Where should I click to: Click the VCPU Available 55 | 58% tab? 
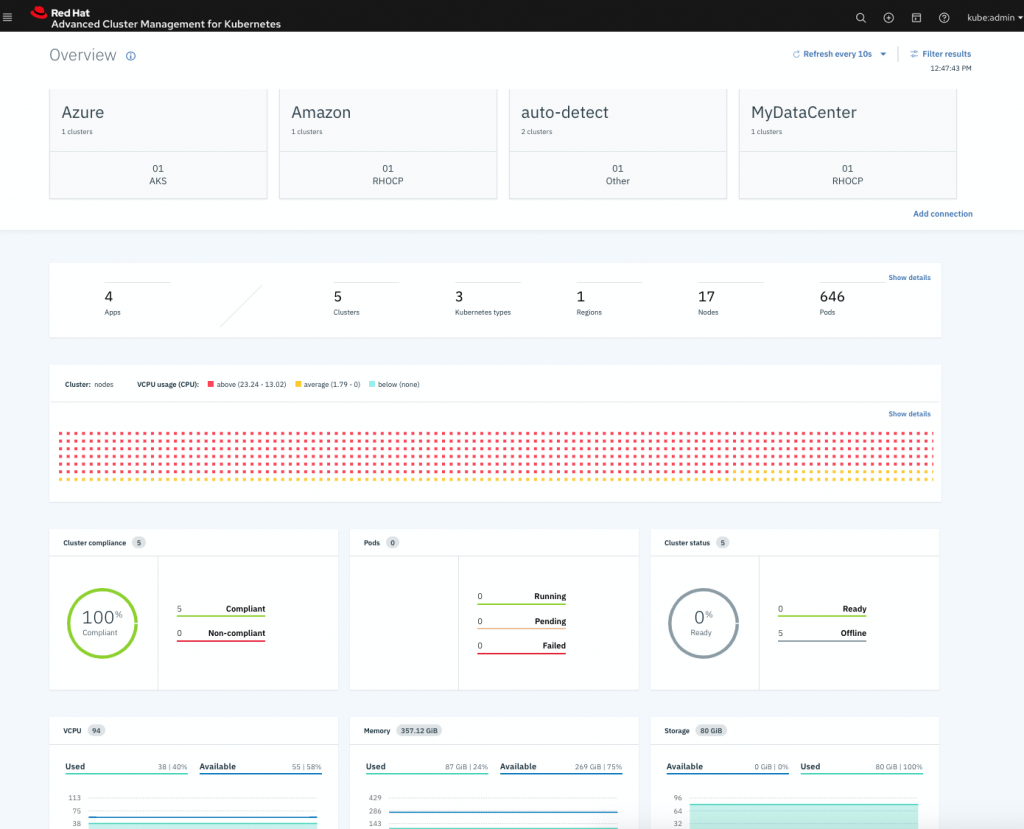(x=260, y=767)
